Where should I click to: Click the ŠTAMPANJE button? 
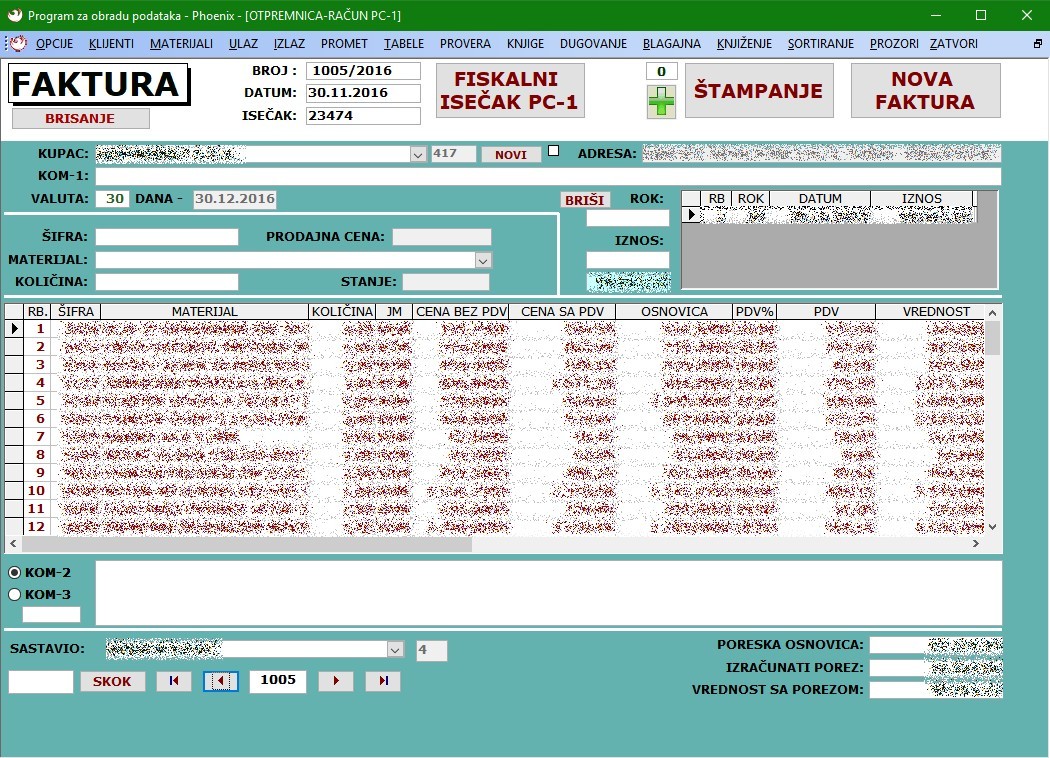pos(759,91)
